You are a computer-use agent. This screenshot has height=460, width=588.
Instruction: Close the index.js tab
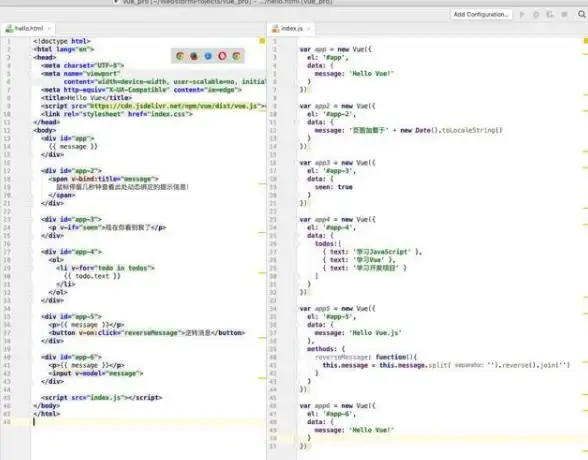[x=309, y=28]
